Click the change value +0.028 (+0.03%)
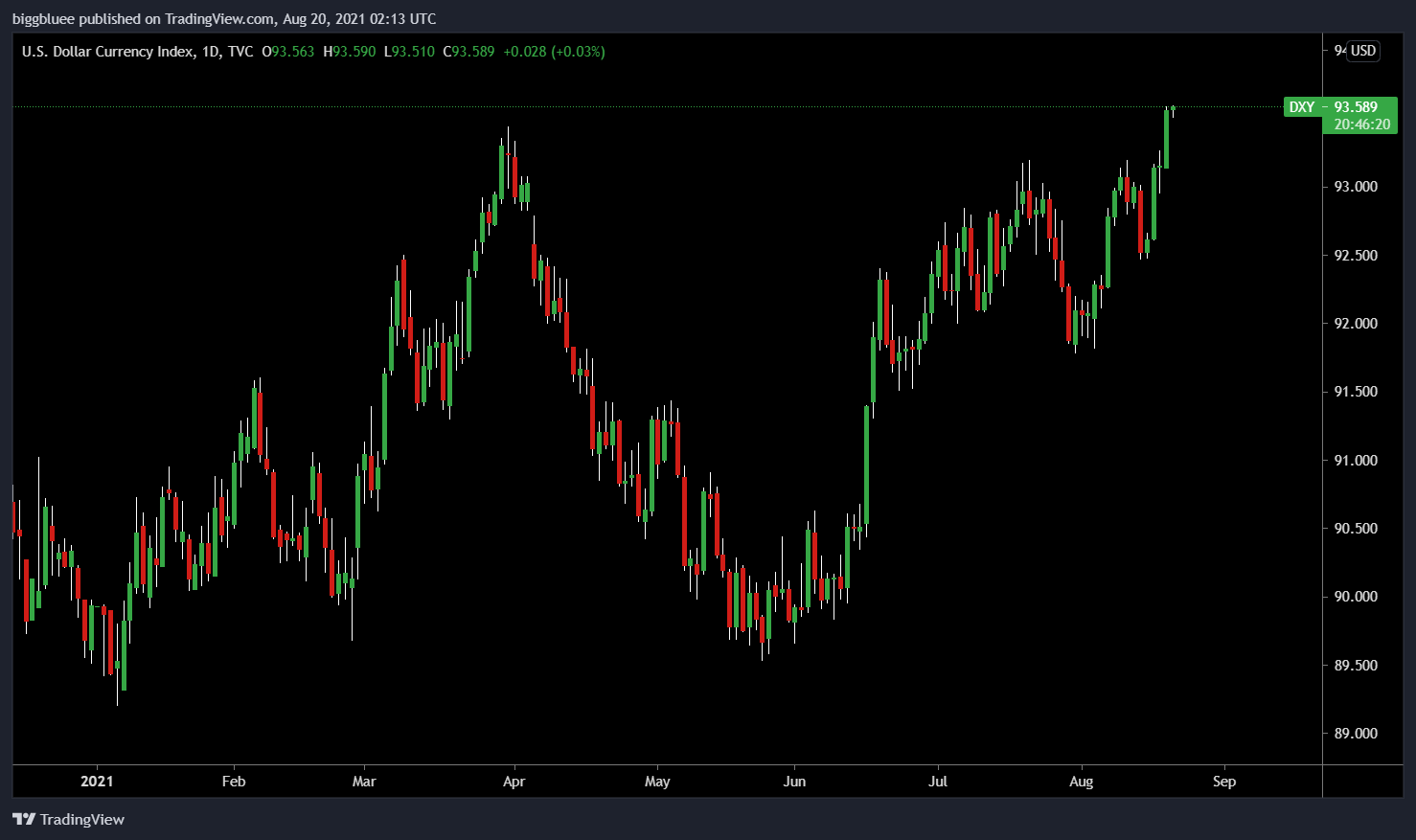The height and width of the screenshot is (840, 1416). (x=554, y=52)
